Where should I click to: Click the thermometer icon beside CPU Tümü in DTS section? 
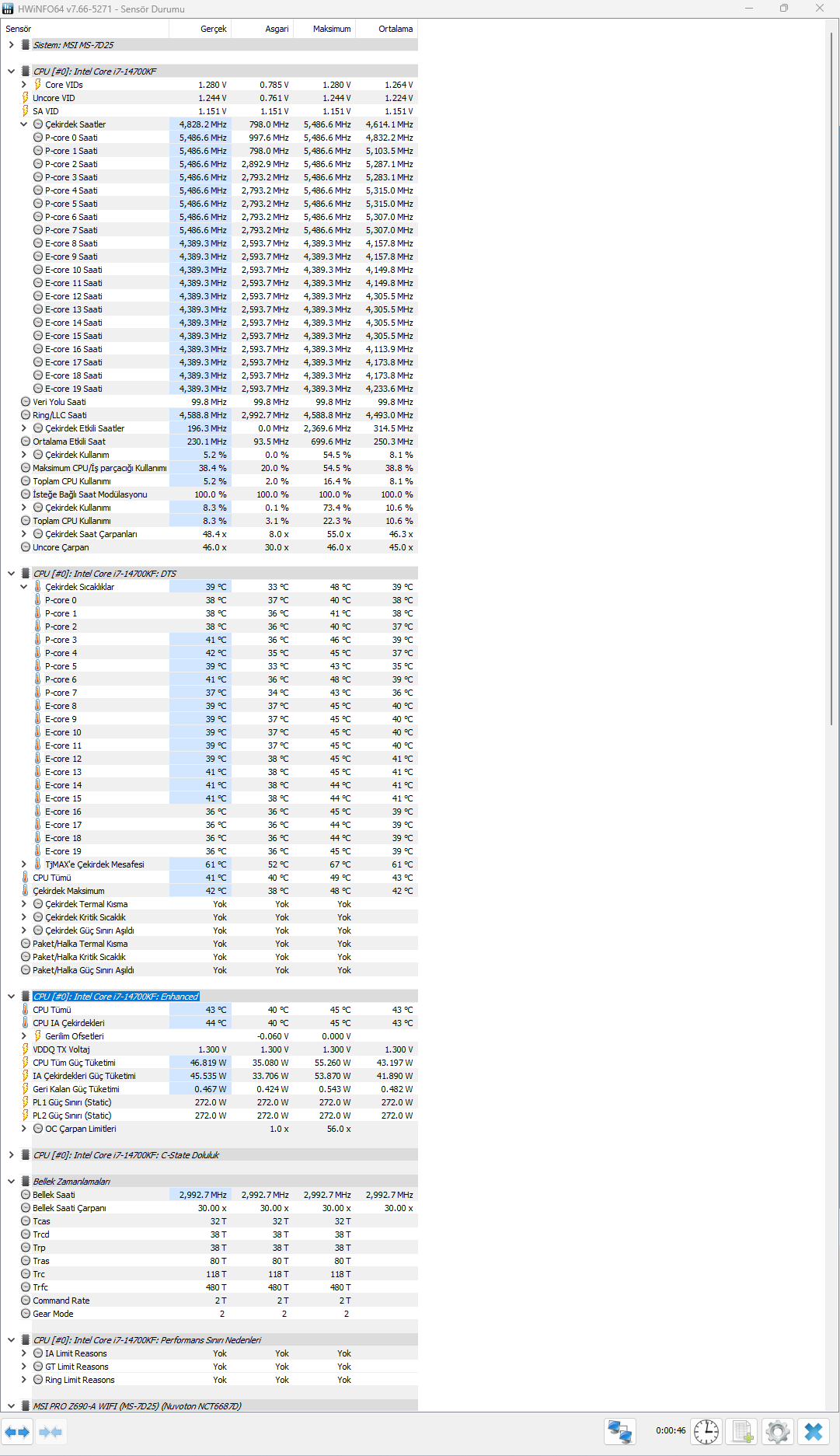tap(25, 878)
